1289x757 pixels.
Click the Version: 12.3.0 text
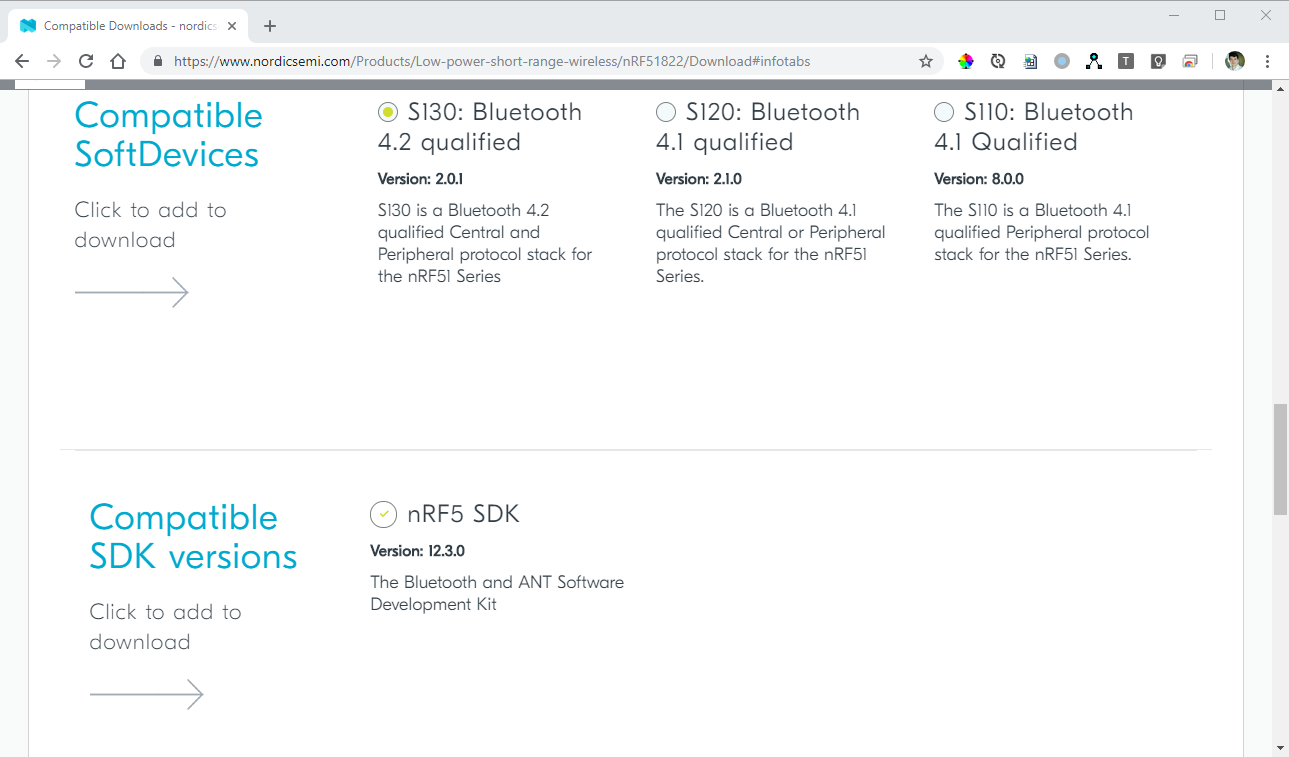pyautogui.click(x=417, y=551)
